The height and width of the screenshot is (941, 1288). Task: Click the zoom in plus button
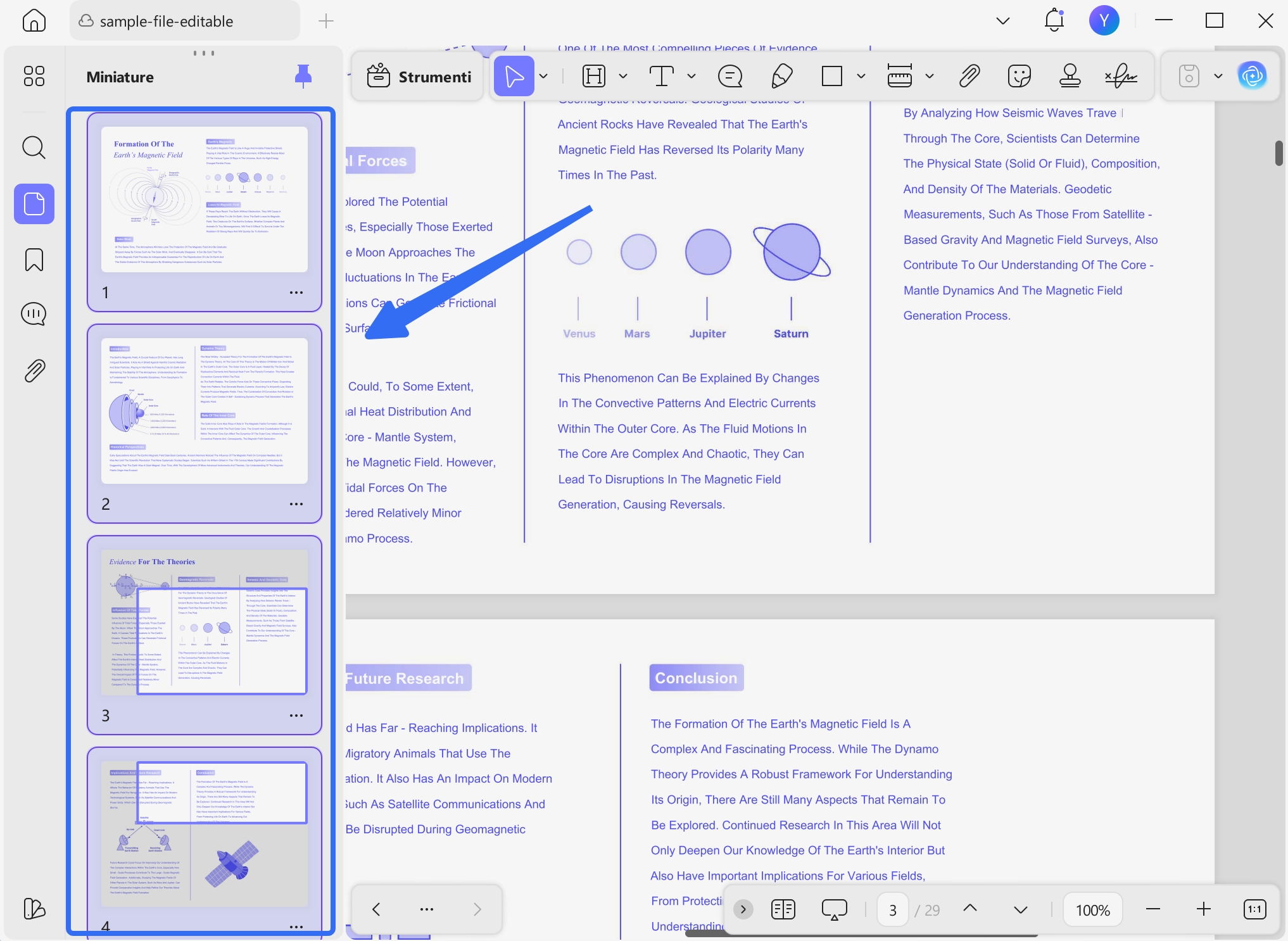coord(1203,910)
